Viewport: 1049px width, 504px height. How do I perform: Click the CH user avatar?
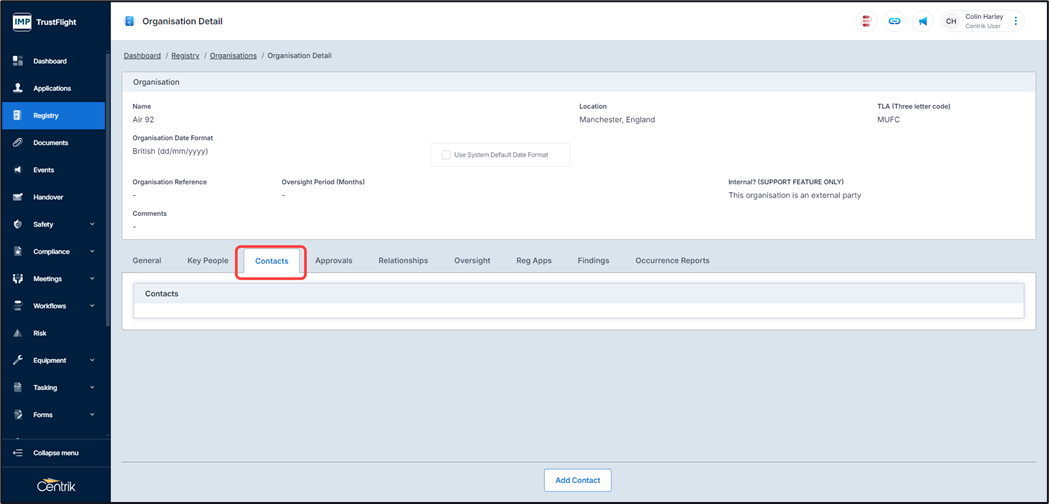click(x=951, y=21)
